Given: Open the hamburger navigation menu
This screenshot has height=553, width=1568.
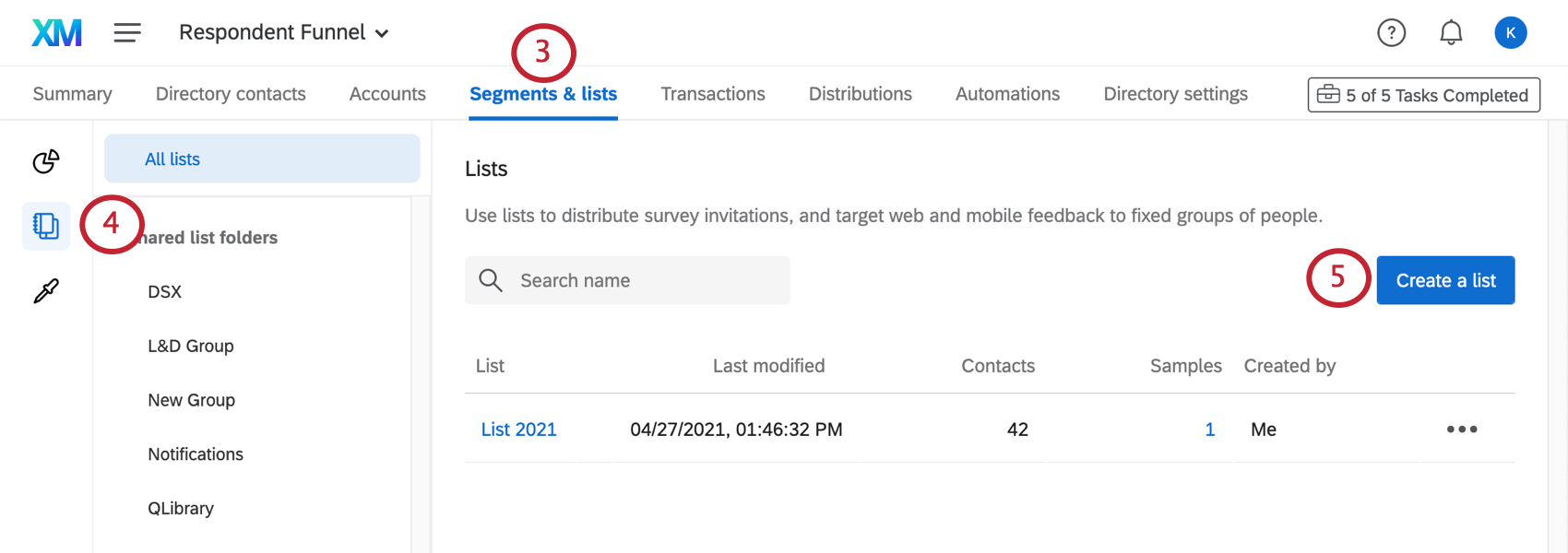Looking at the screenshot, I should point(127,33).
